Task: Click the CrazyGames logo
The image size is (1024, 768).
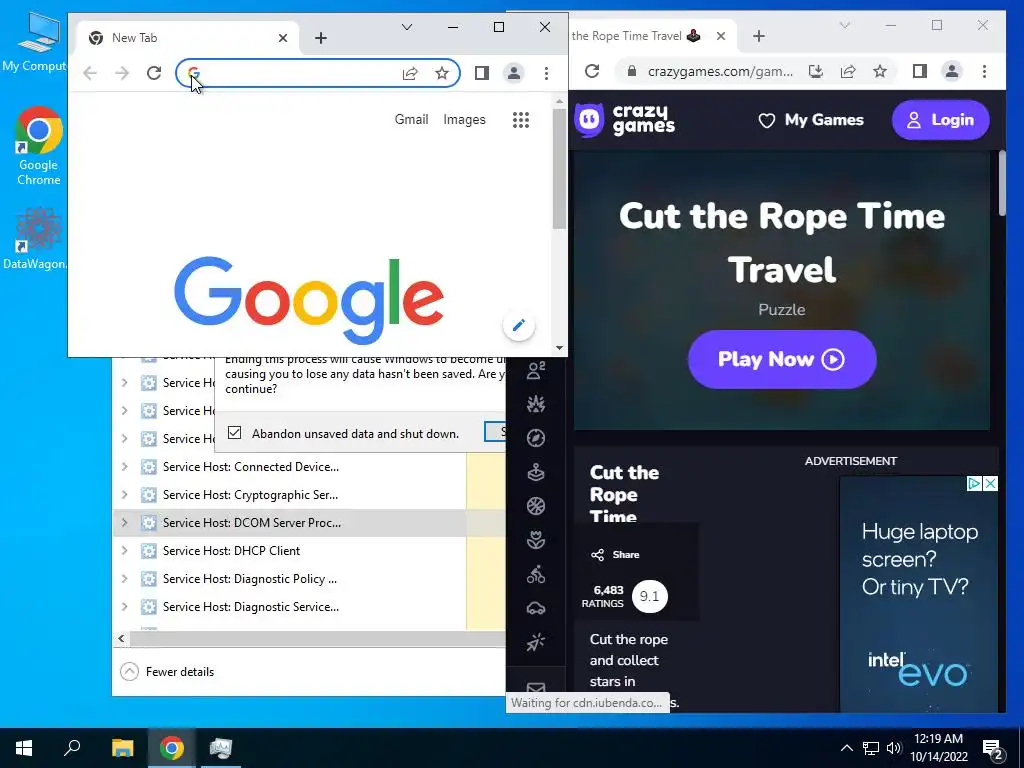Action: click(x=624, y=120)
